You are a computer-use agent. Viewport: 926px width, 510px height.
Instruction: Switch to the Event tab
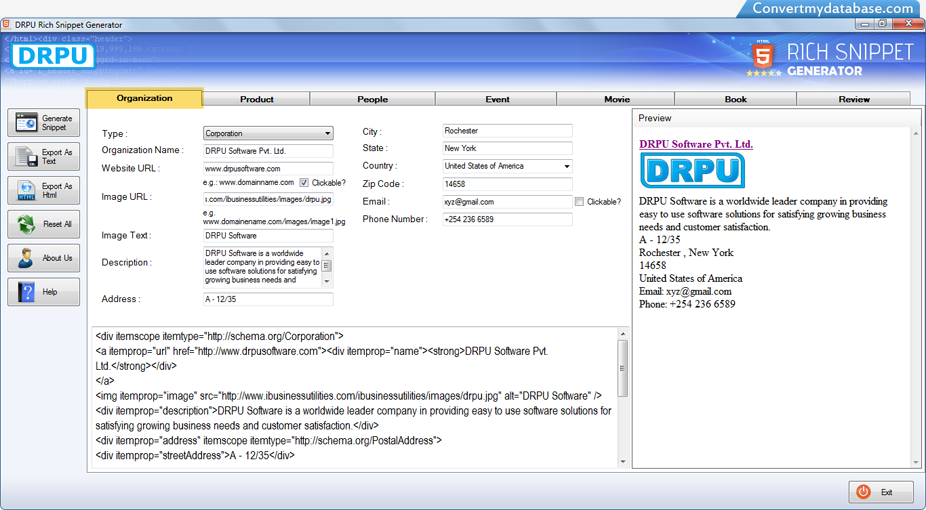tap(497, 99)
